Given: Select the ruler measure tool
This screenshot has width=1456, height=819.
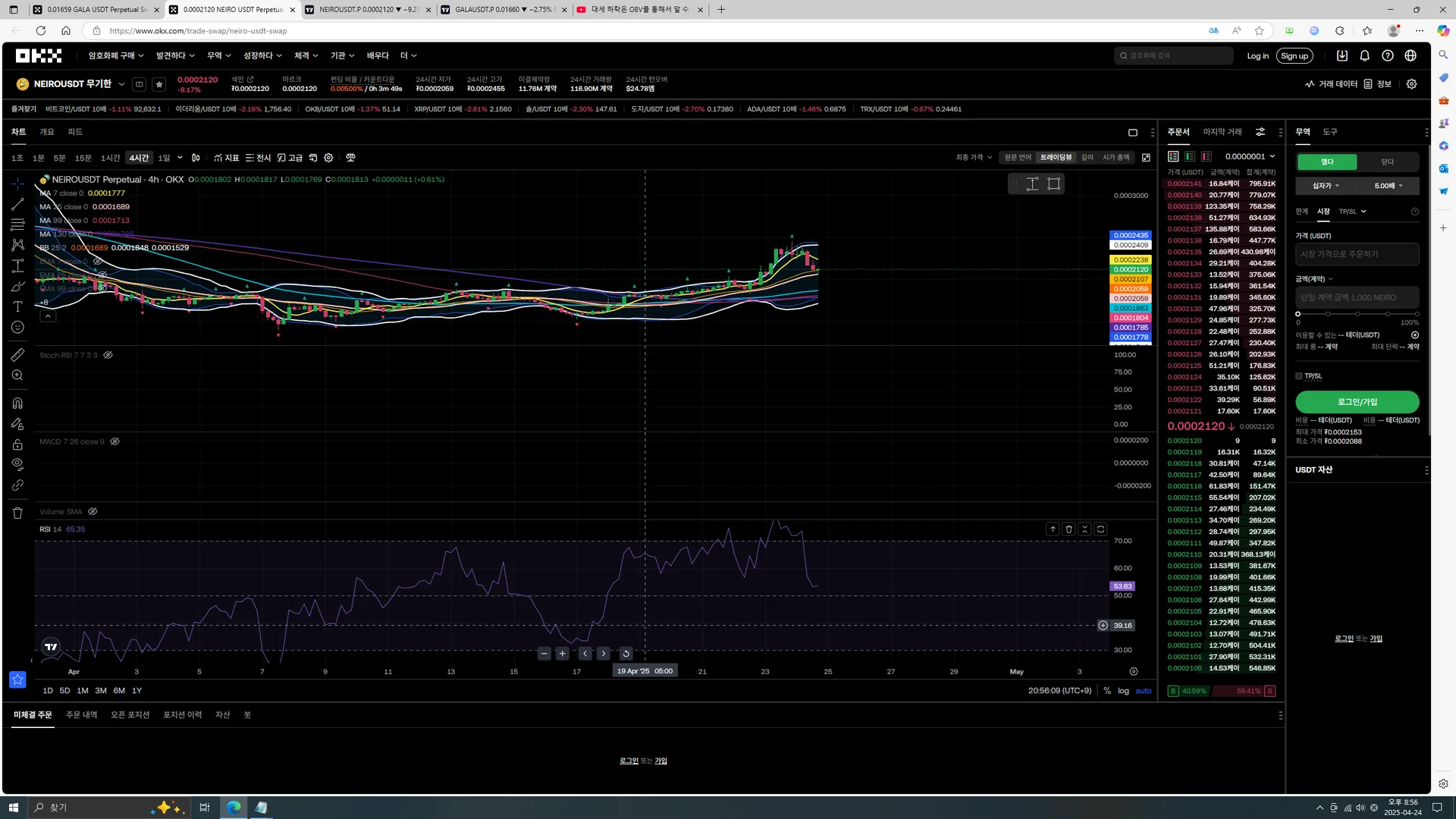Looking at the screenshot, I should [17, 355].
